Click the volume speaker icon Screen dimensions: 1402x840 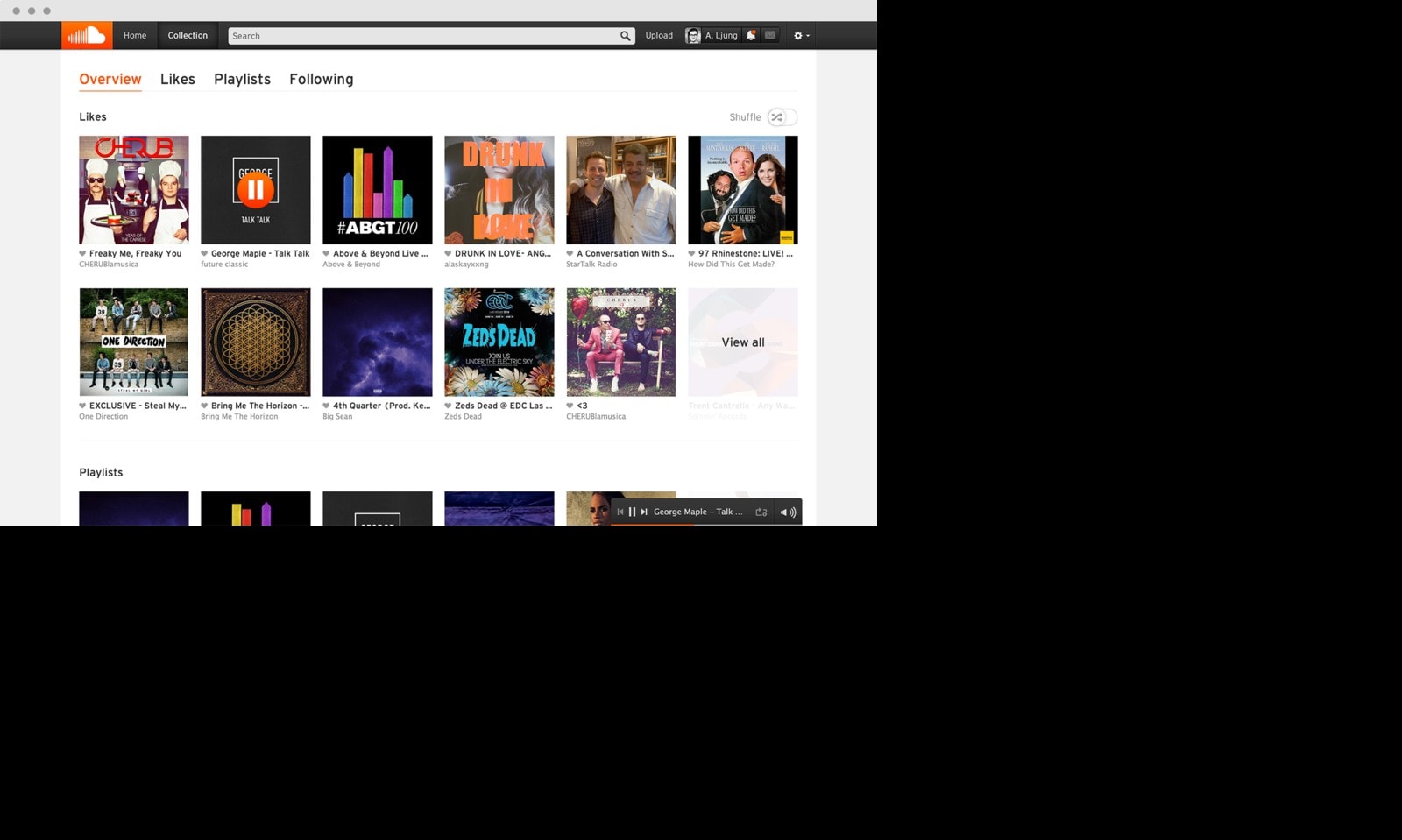pos(788,512)
